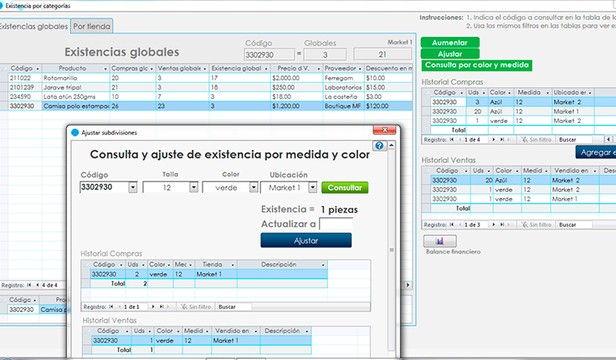616x360 pixels.
Task: Click the Laboratorios provider cell
Action: coord(344,87)
